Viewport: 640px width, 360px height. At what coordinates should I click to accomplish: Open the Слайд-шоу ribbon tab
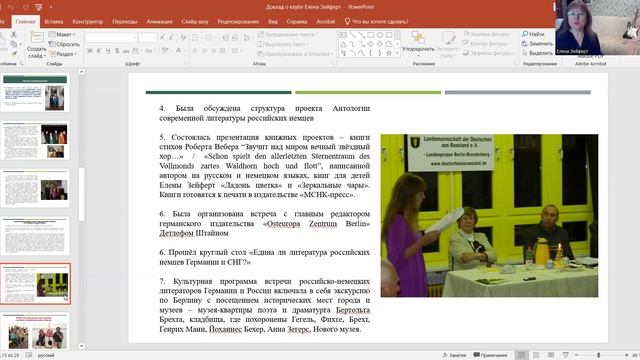pos(195,22)
